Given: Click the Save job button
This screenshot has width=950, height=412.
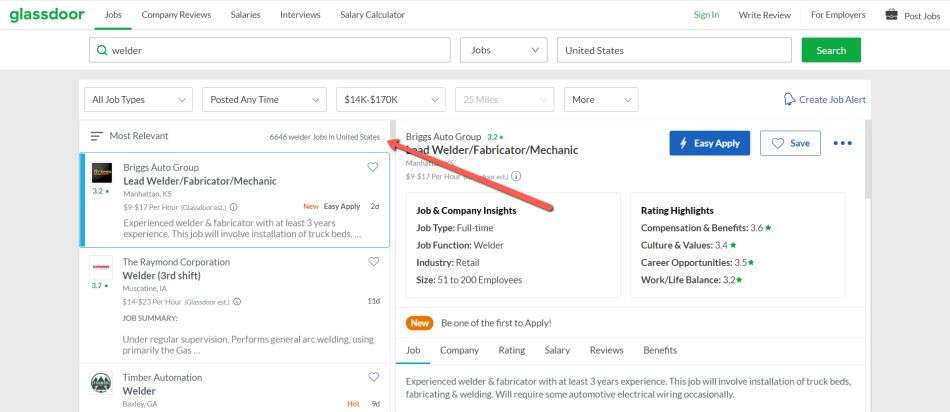Looking at the screenshot, I should (791, 143).
